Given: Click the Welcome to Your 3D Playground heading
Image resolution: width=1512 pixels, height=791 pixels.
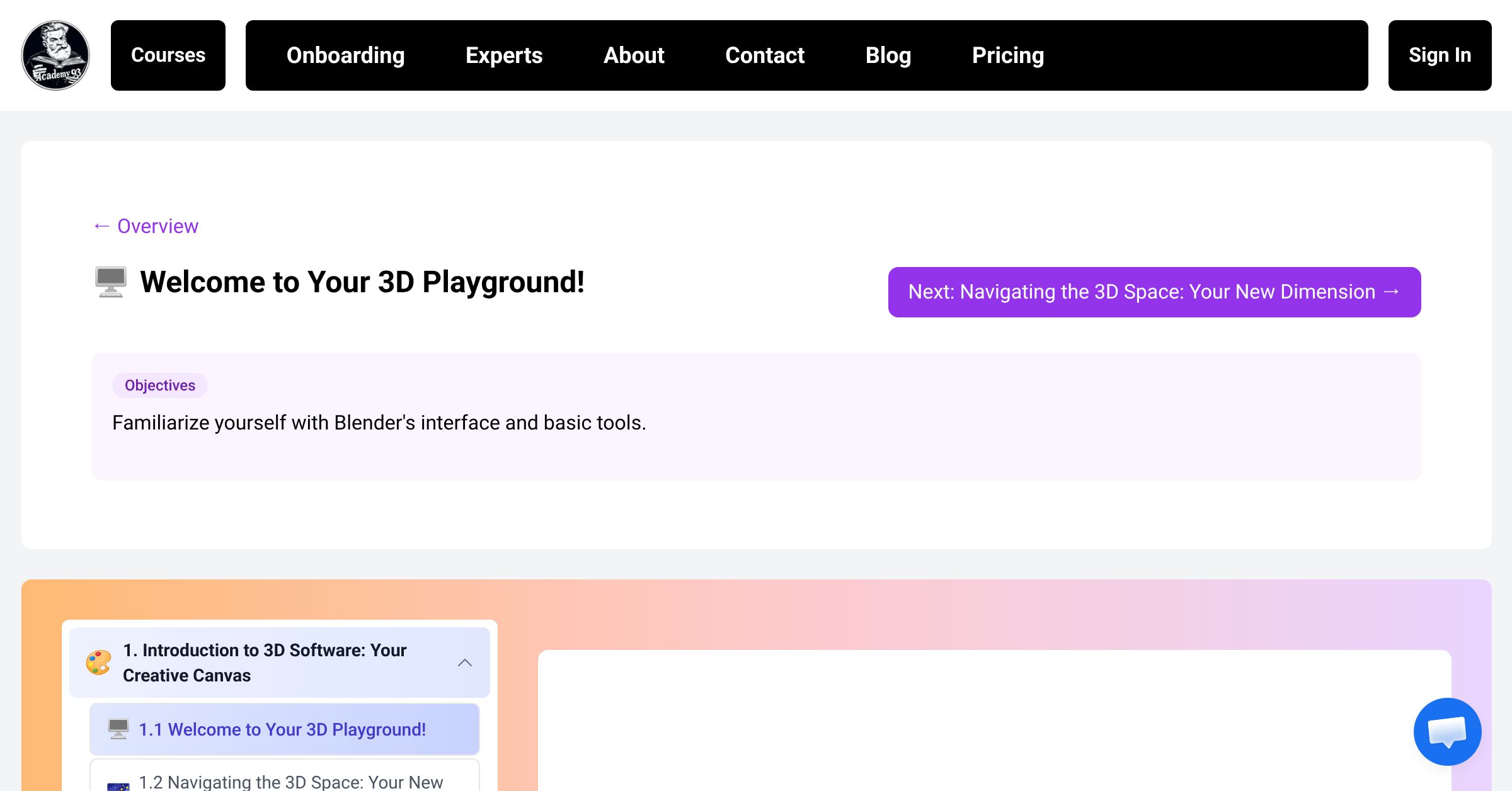Looking at the screenshot, I should pos(362,282).
